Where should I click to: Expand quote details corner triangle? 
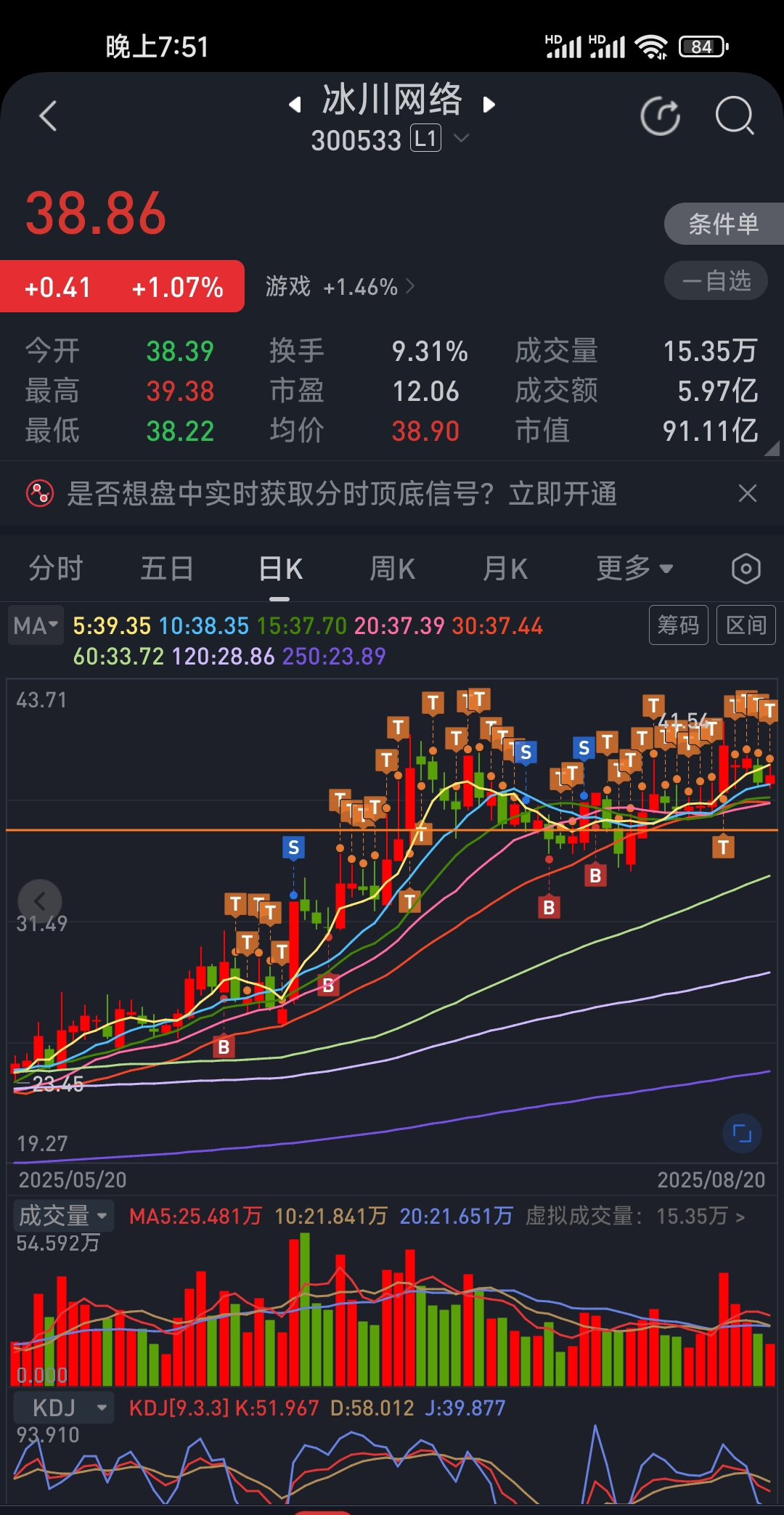pyautogui.click(x=772, y=449)
